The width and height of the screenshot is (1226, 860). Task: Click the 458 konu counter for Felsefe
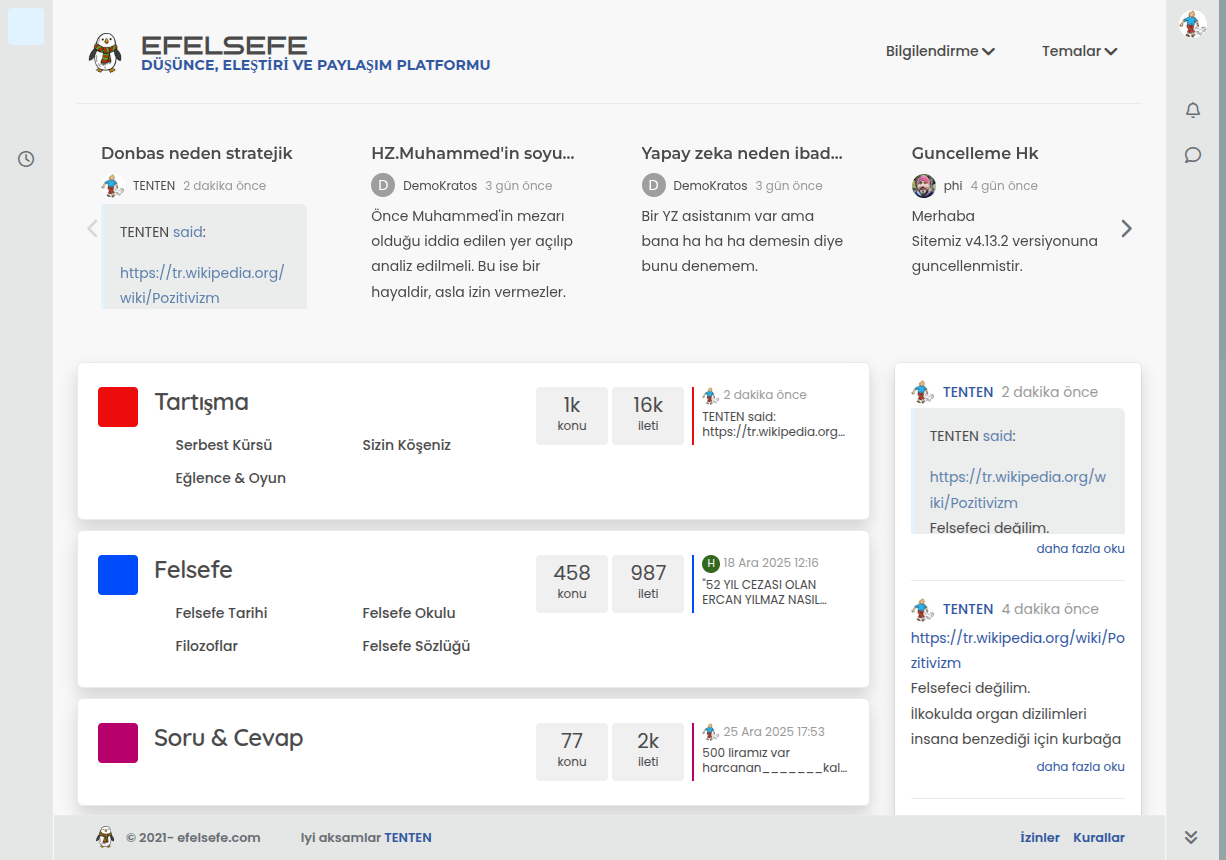pos(572,583)
